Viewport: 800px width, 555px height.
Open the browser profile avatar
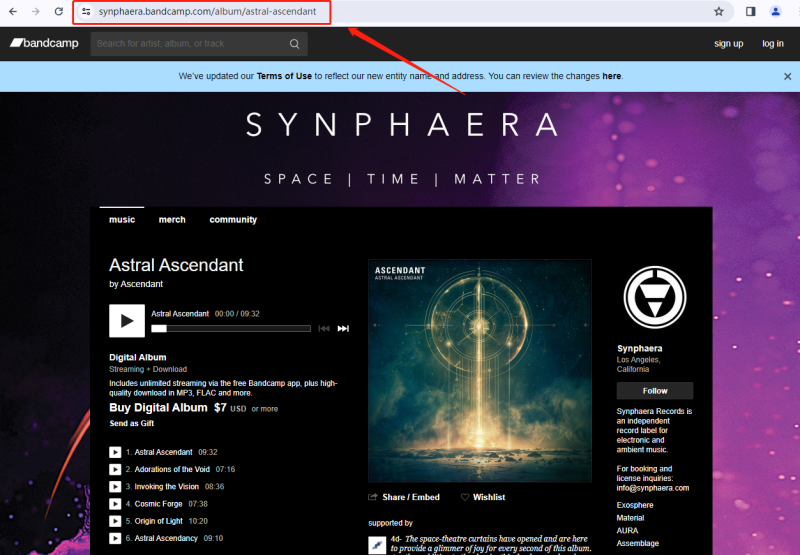click(x=776, y=11)
